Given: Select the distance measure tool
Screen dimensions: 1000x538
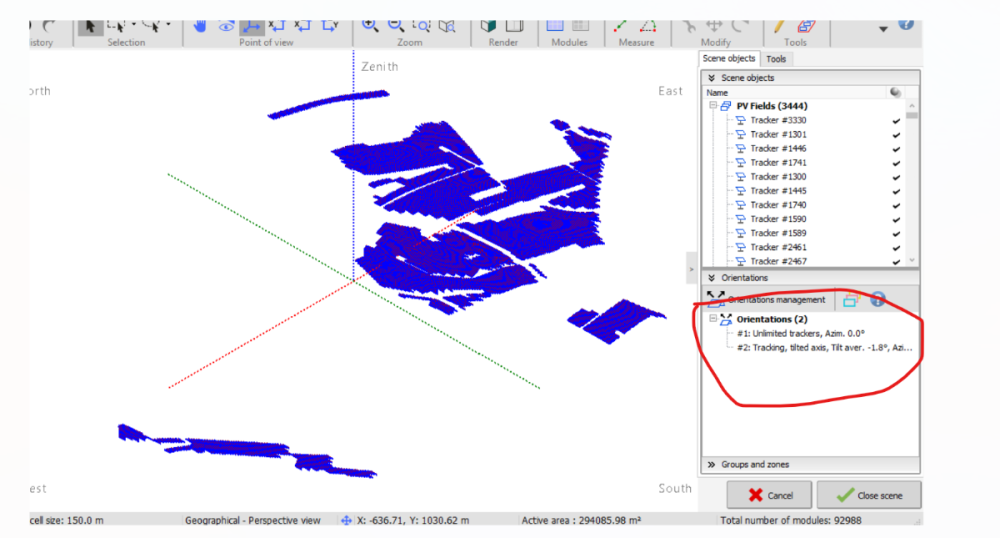Looking at the screenshot, I should click(621, 26).
